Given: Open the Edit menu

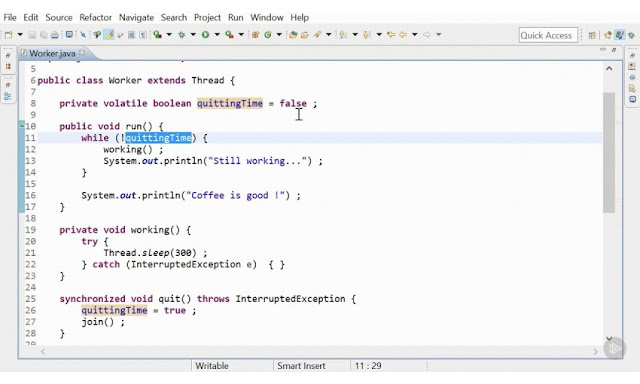Looking at the screenshot, I should (31, 18).
